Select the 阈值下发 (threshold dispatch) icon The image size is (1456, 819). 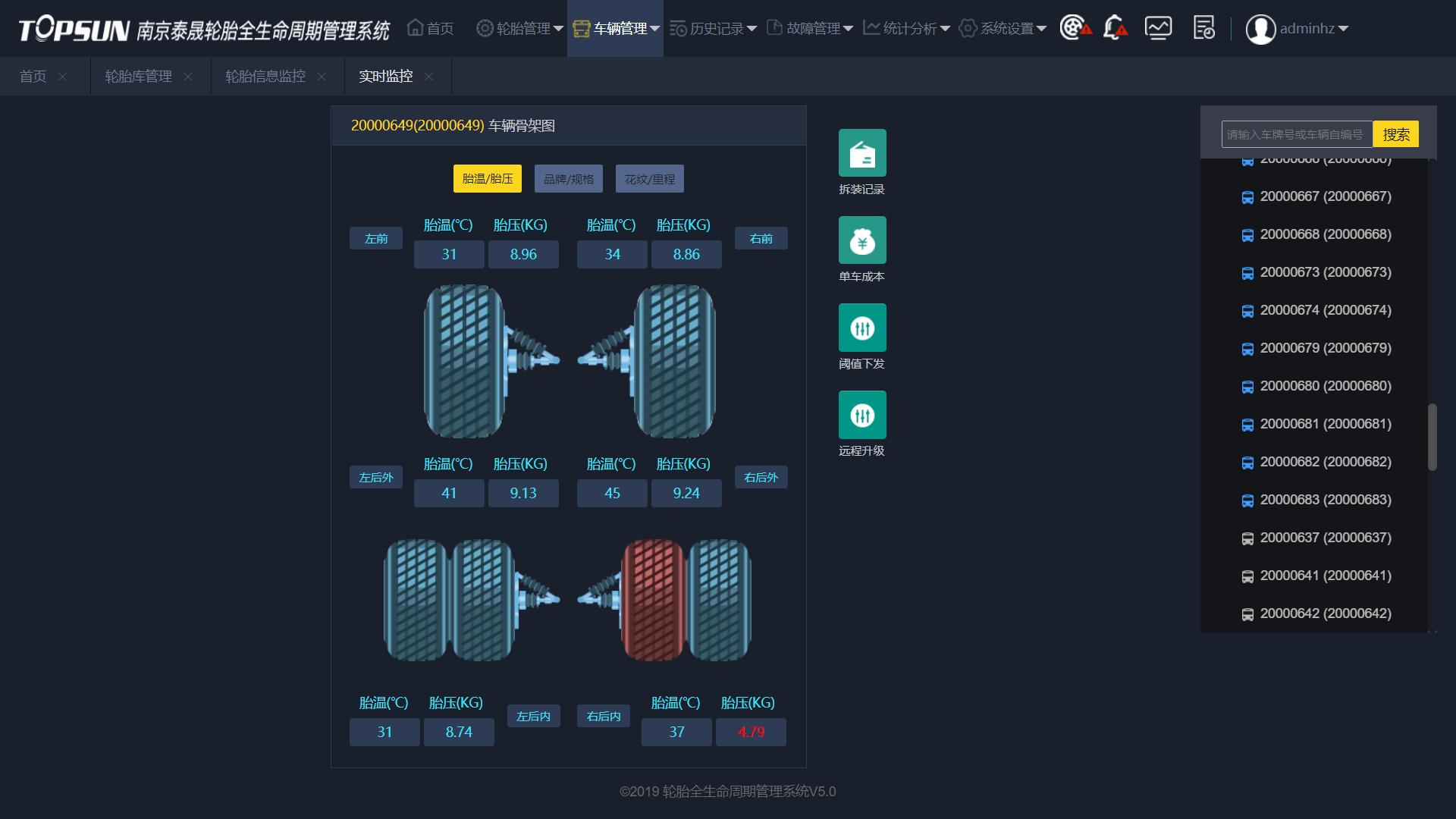[x=861, y=327]
